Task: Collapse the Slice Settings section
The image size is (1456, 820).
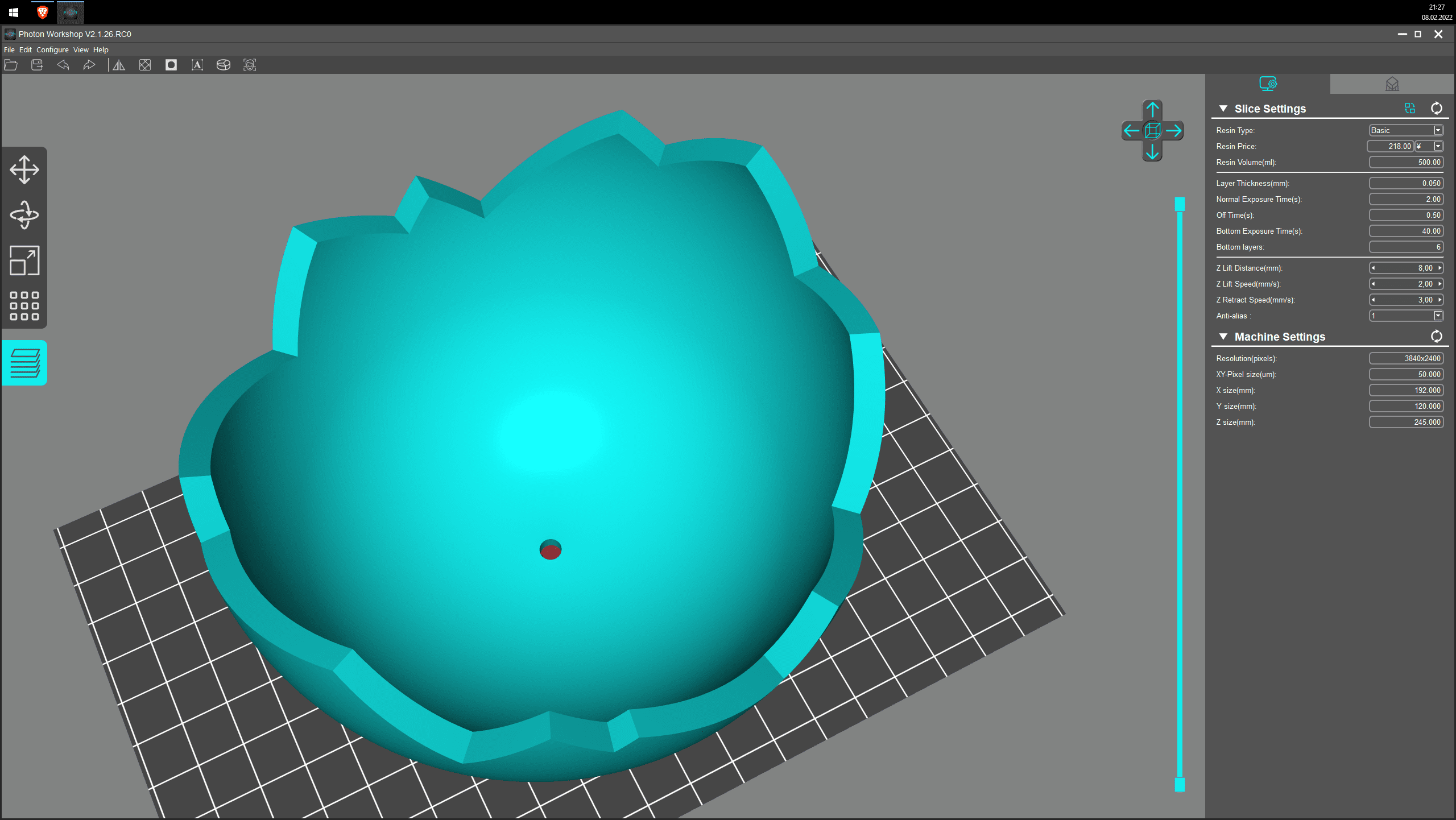Action: point(1223,109)
